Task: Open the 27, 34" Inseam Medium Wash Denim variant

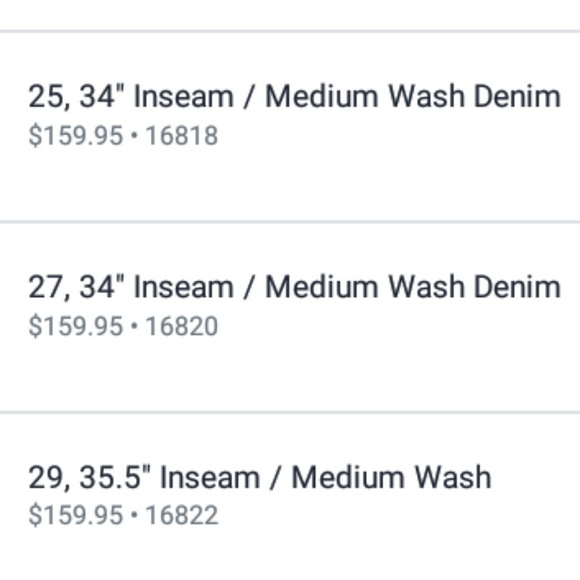Action: coord(290,317)
